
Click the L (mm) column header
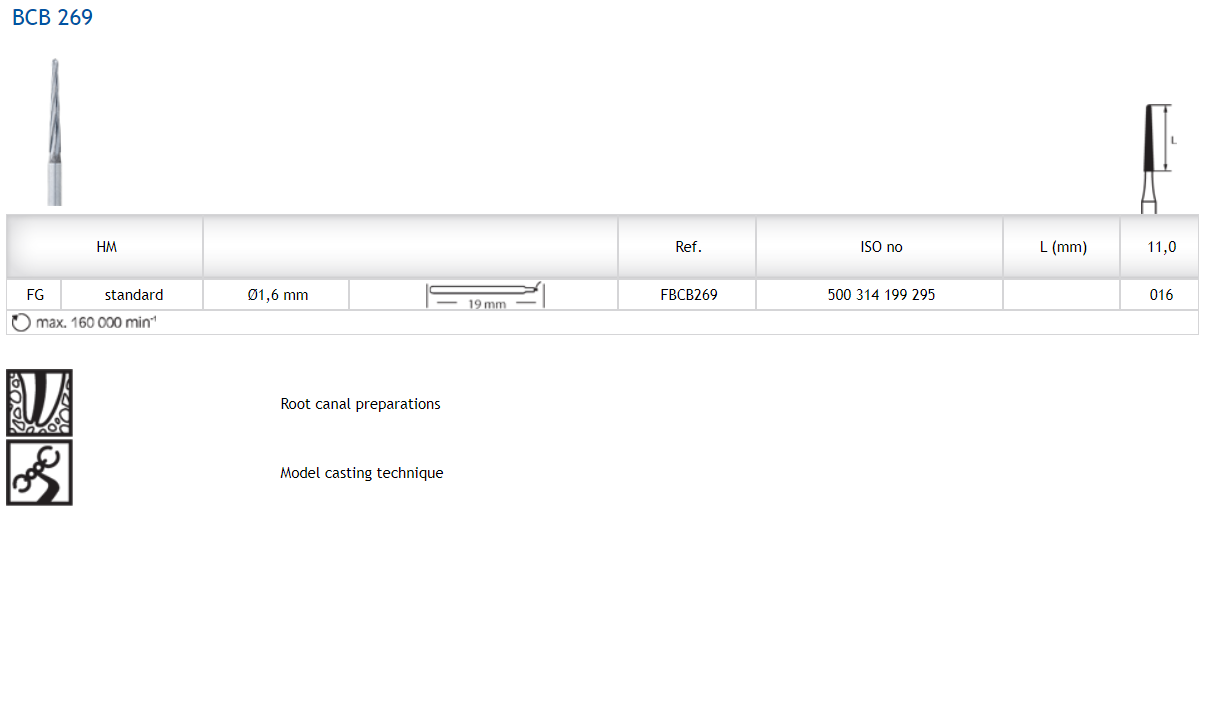pyautogui.click(x=1062, y=247)
